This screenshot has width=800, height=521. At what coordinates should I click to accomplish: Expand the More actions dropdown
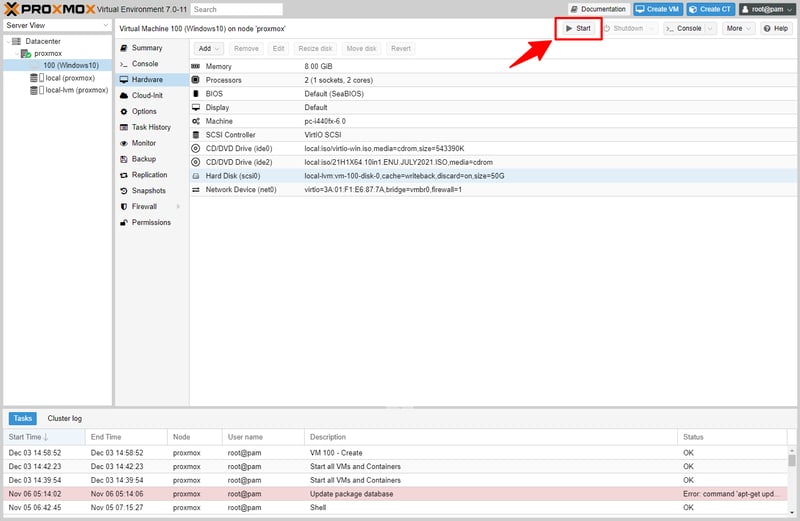(x=740, y=29)
